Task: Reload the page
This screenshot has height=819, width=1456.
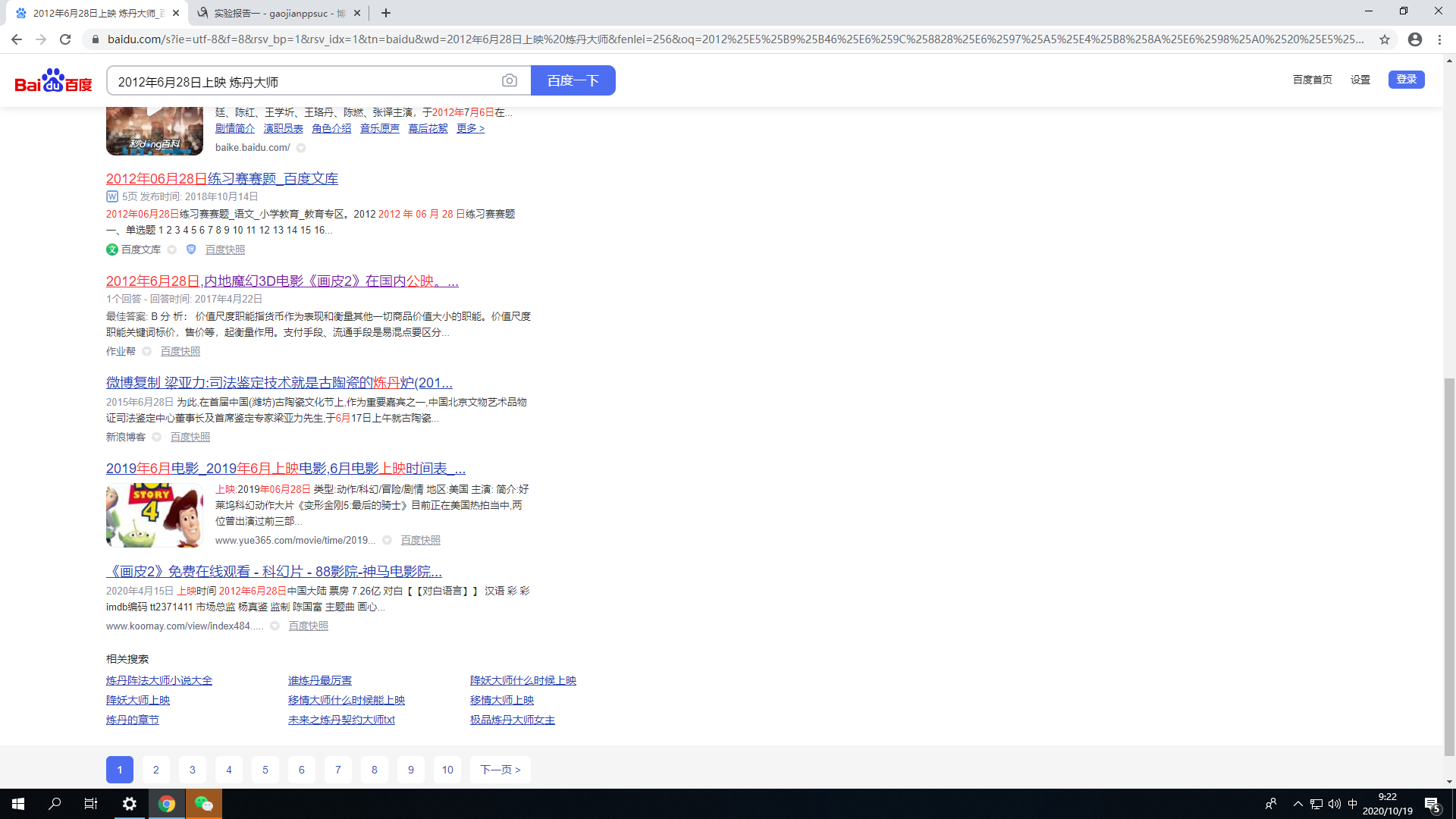Action: click(x=65, y=39)
